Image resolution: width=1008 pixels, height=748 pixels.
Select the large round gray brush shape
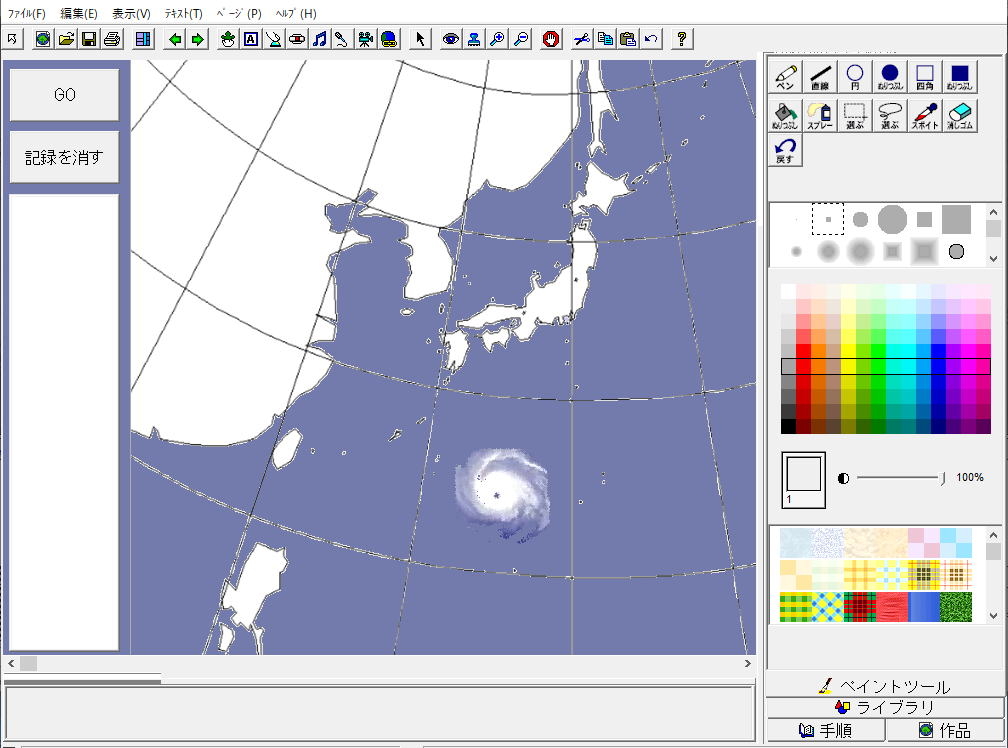pyautogui.click(x=892, y=219)
